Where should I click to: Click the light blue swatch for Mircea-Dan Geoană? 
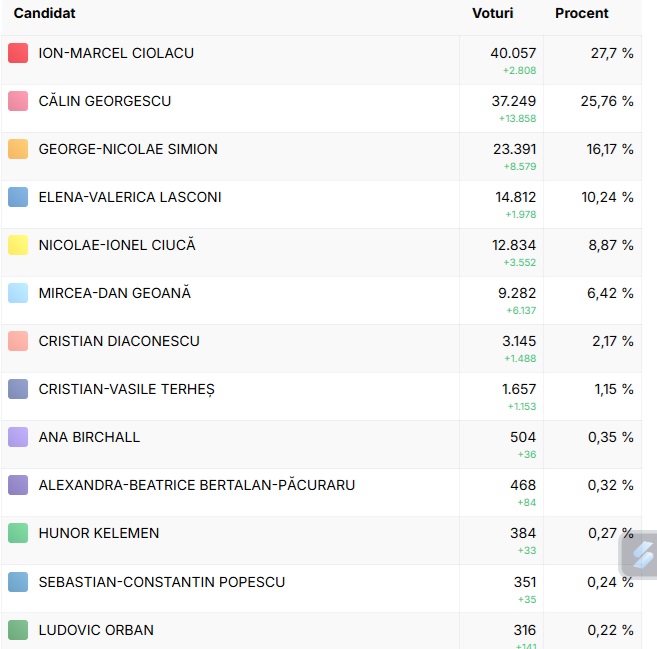18,293
